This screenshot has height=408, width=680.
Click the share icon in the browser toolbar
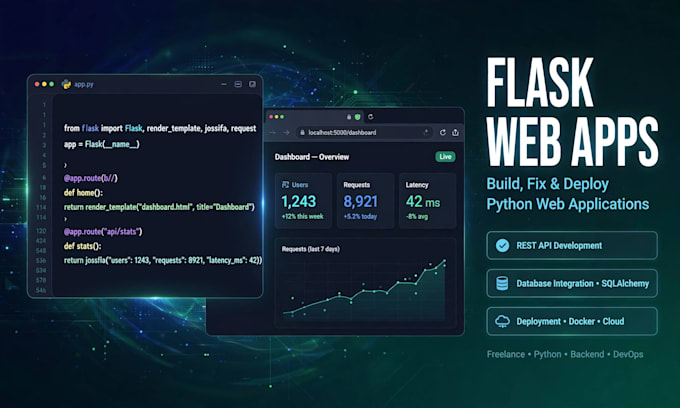455,132
